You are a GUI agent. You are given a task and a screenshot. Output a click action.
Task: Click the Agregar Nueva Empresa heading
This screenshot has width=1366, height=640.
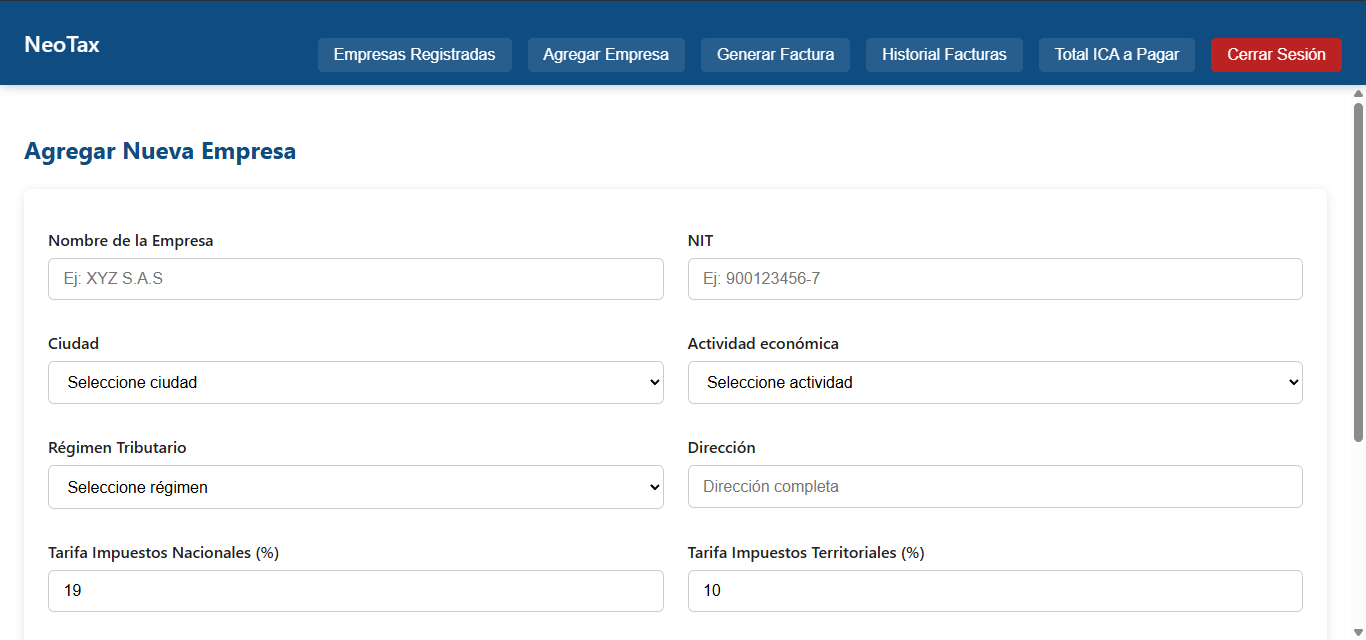point(160,152)
